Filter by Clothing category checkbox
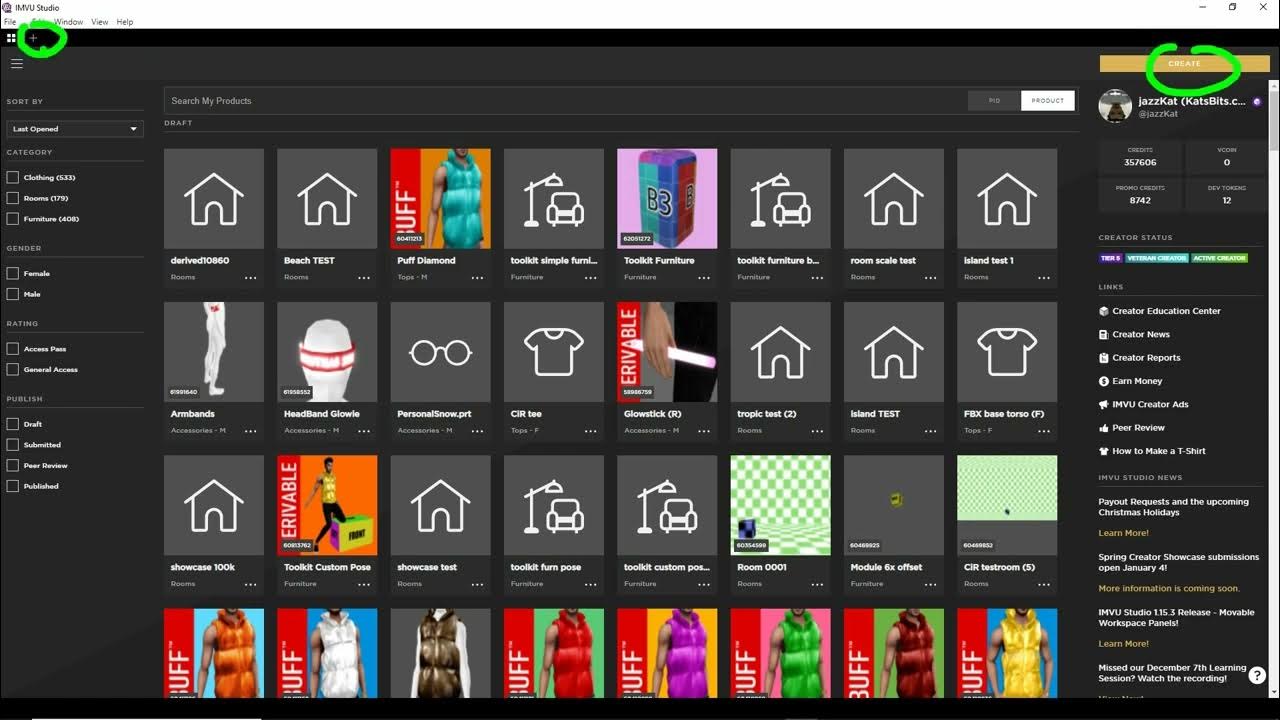Image resolution: width=1280 pixels, height=720 pixels. pyautogui.click(x=13, y=177)
